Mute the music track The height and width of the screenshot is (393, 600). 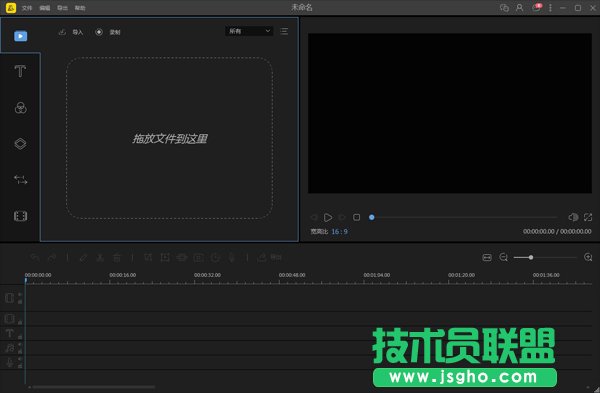click(20, 344)
